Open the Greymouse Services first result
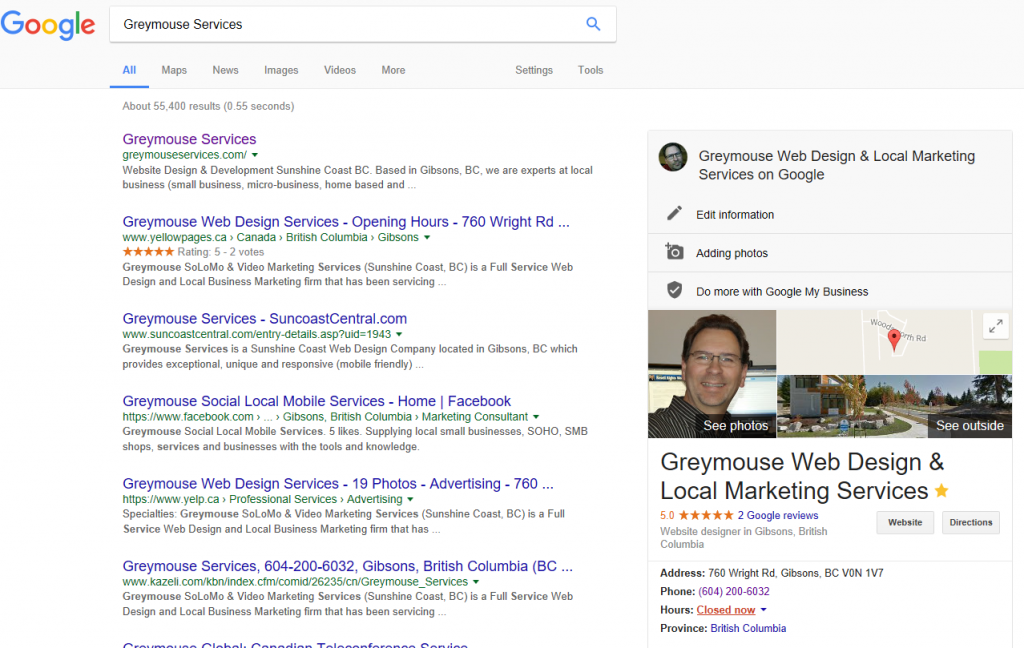The width and height of the screenshot is (1024, 648). (x=189, y=139)
